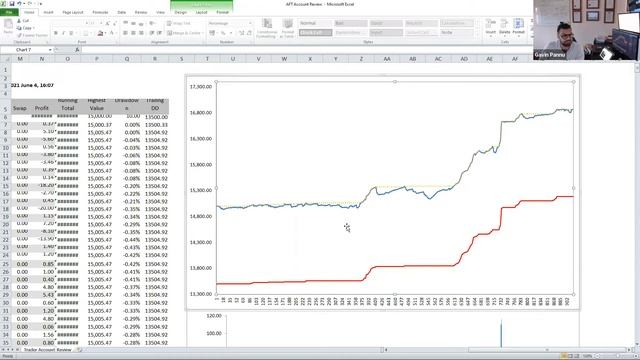
Task: Open the Name Box dropdown arrow
Action: click(x=50, y=50)
